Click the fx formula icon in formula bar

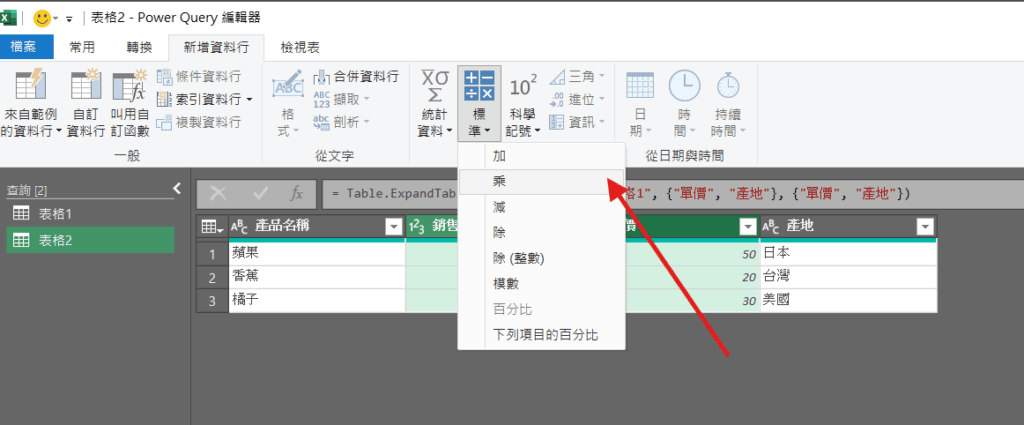[x=296, y=193]
